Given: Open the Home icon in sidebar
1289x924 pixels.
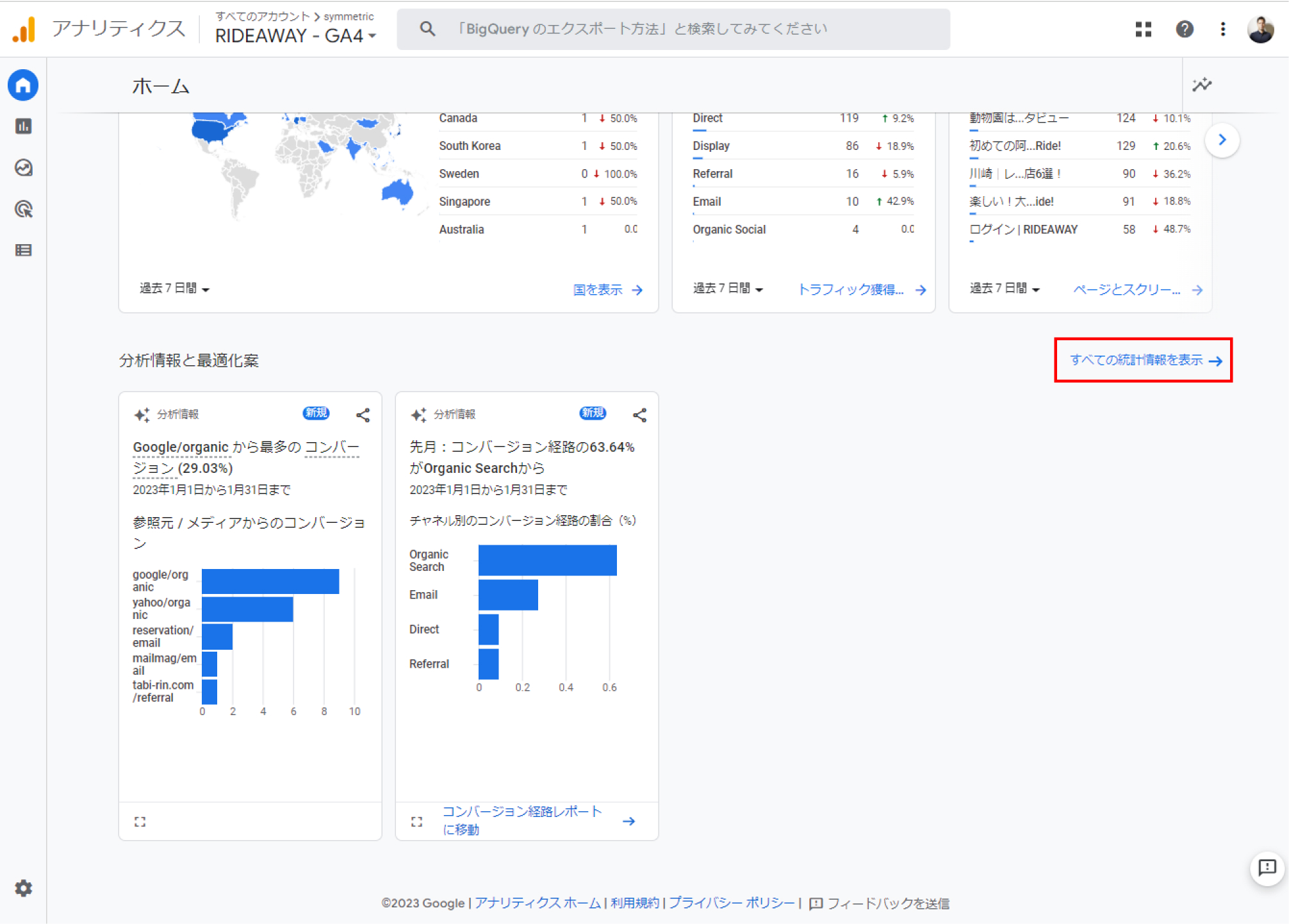Looking at the screenshot, I should 23,85.
